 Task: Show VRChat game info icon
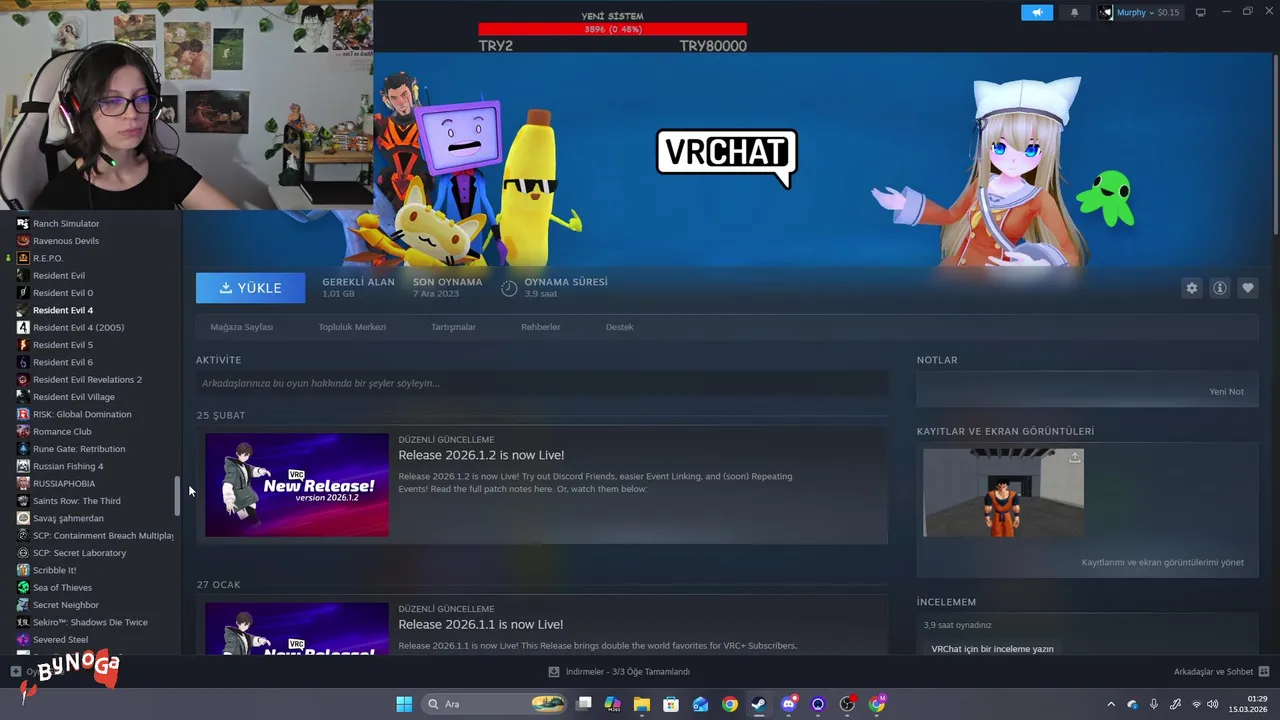[x=1220, y=288]
